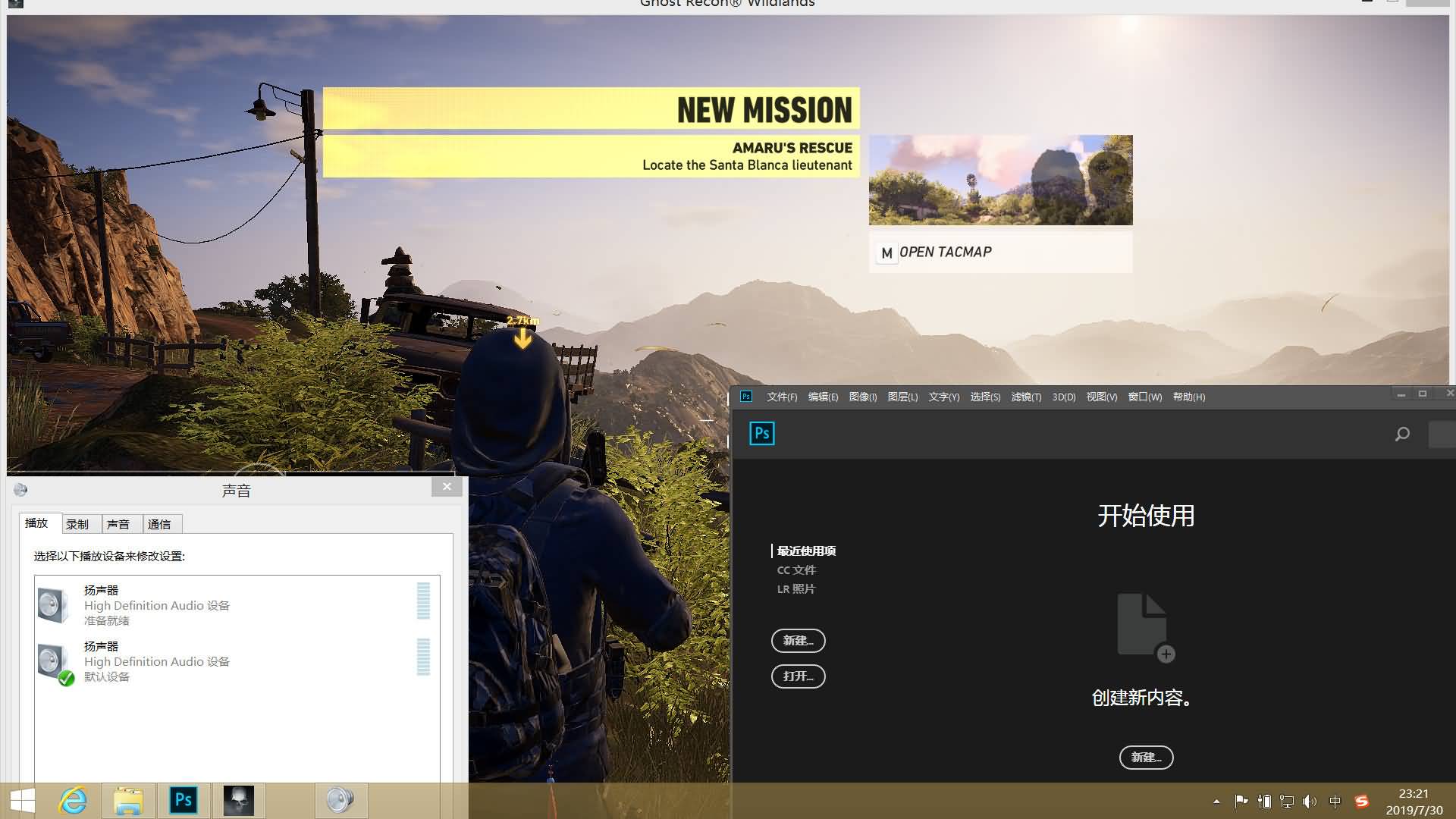This screenshot has height=819, width=1456.
Task: Toggle the 中 input language indicator
Action: tap(1335, 801)
